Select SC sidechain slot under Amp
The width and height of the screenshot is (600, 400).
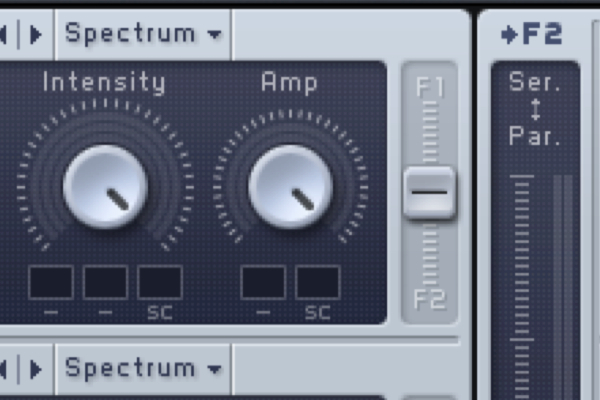click(318, 282)
